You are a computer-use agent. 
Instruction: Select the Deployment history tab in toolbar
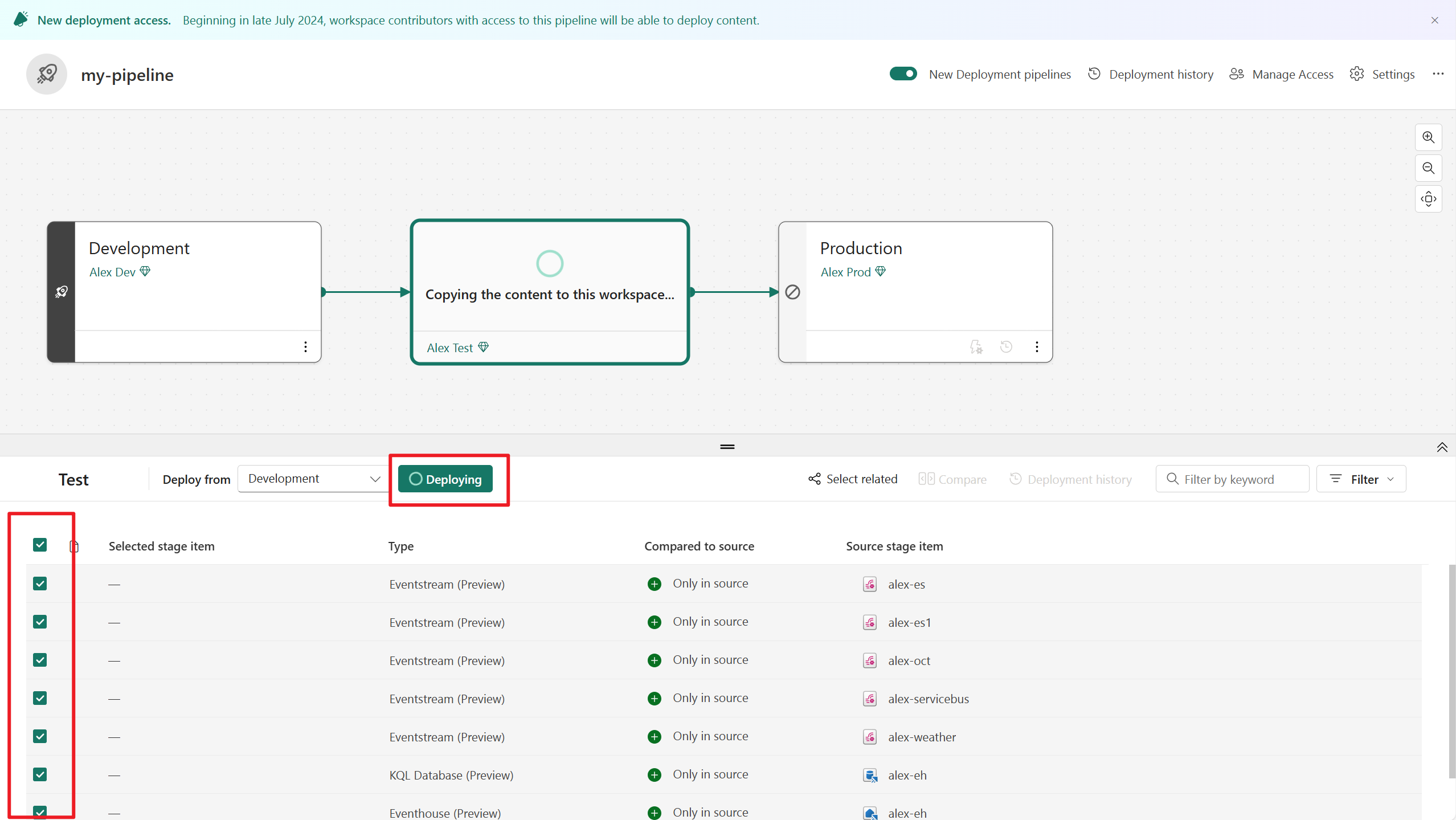click(1151, 74)
